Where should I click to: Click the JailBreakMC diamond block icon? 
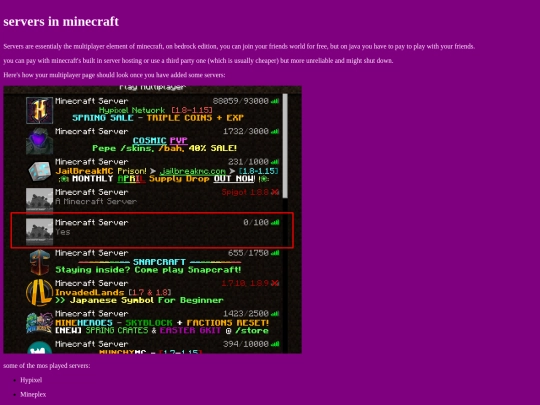point(40,171)
